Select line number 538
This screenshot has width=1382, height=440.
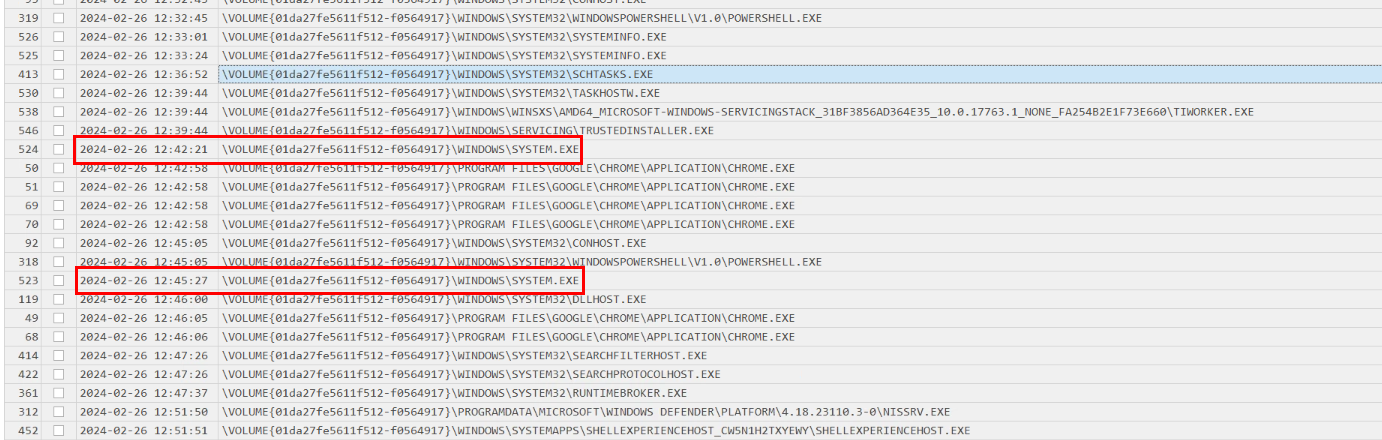(28, 112)
